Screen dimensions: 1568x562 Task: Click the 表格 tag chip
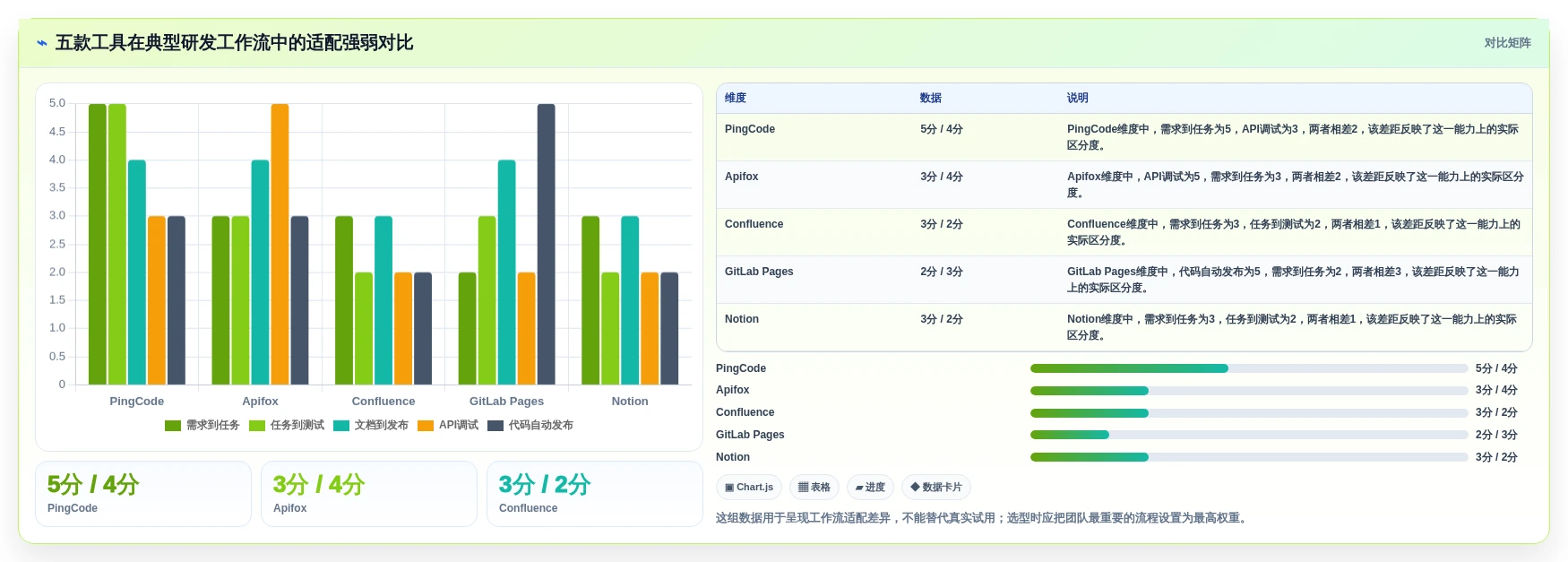click(x=814, y=488)
